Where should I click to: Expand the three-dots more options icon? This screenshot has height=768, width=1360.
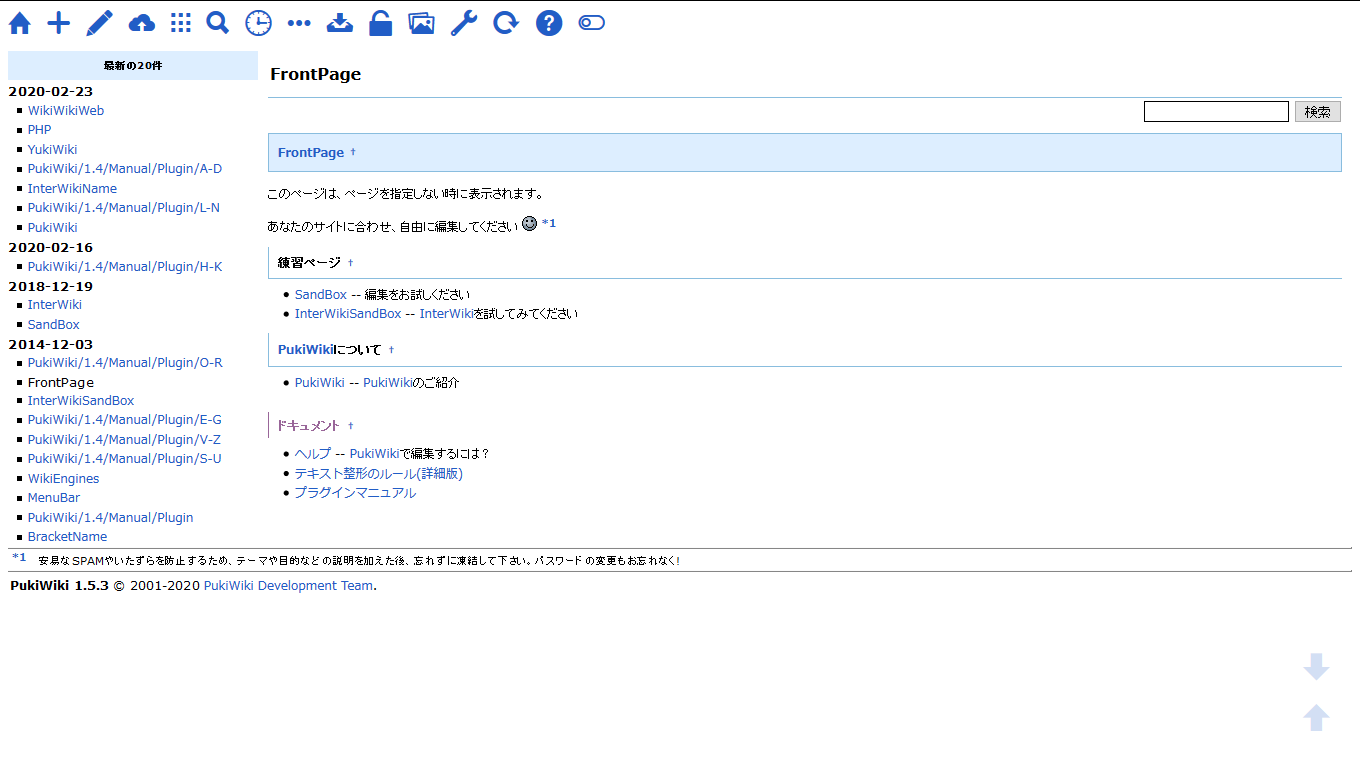coord(299,23)
